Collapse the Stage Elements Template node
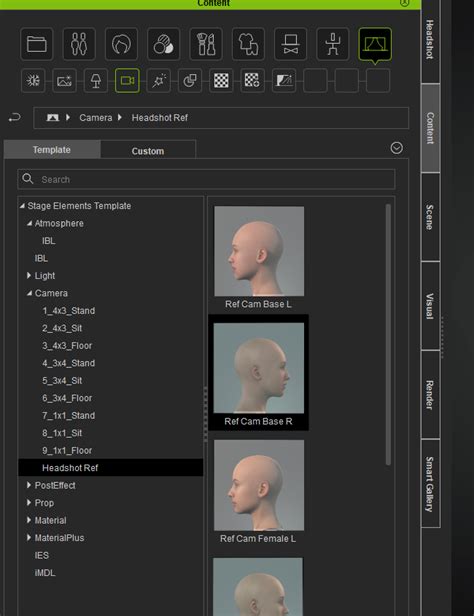 (22, 205)
